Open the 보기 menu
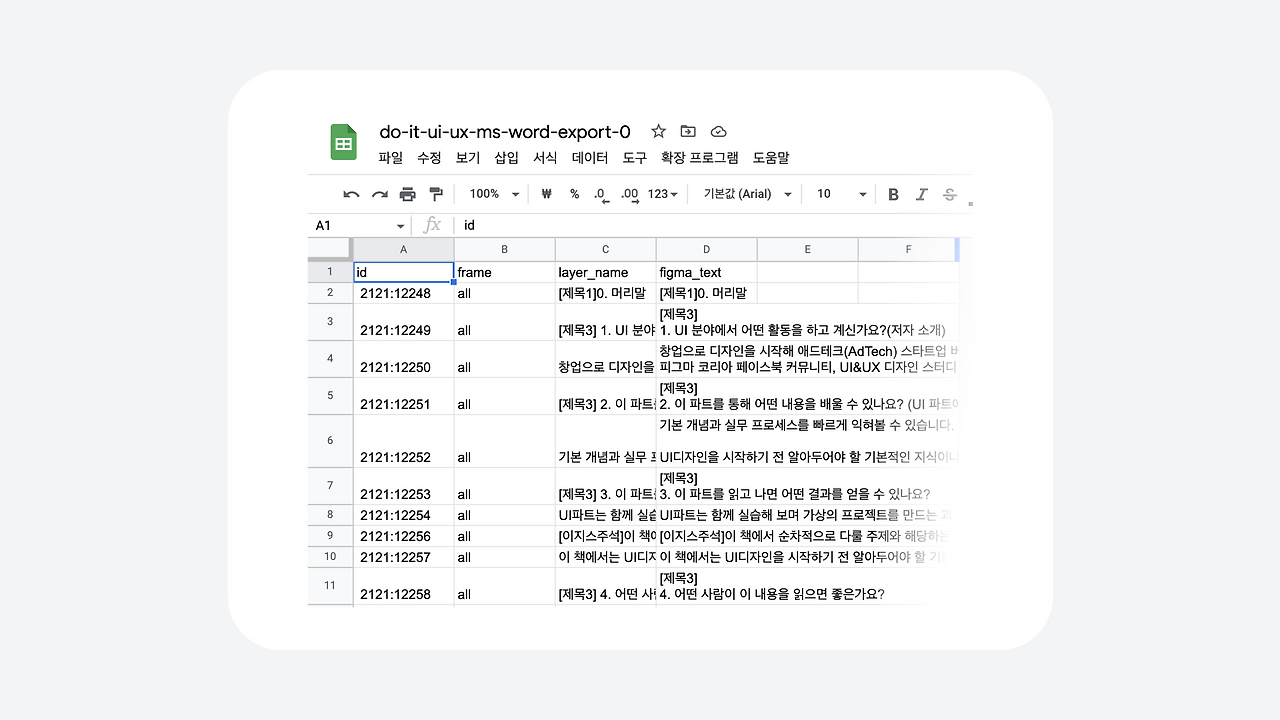 (468, 158)
